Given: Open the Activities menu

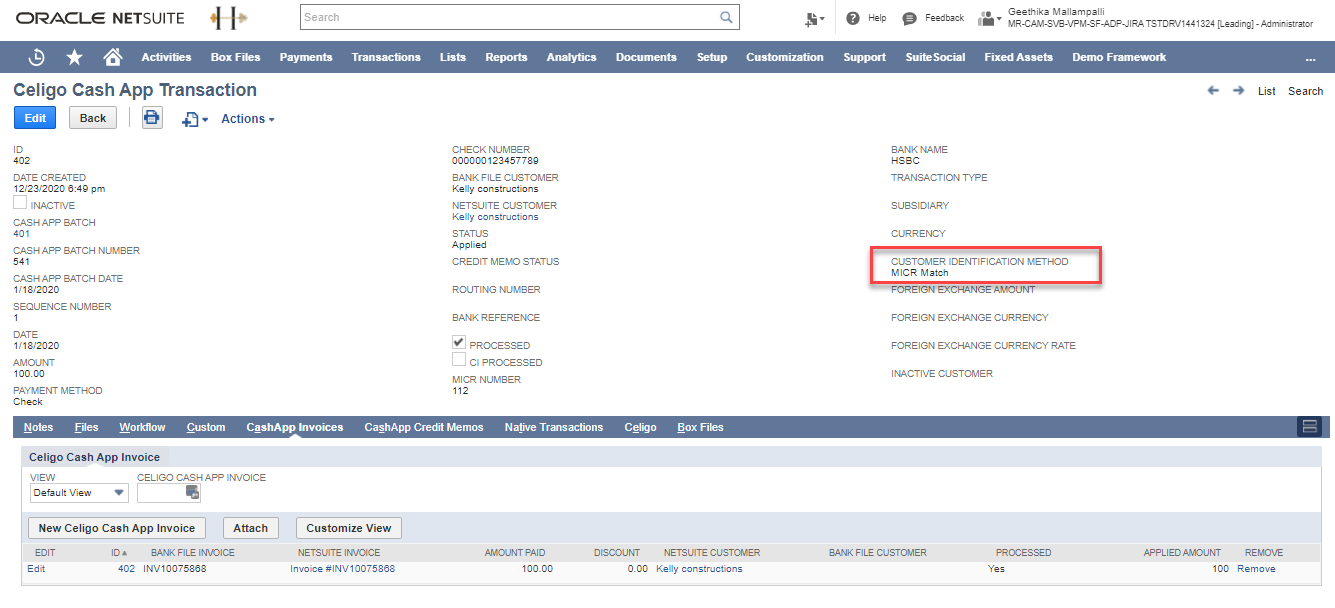Looking at the screenshot, I should (166, 57).
